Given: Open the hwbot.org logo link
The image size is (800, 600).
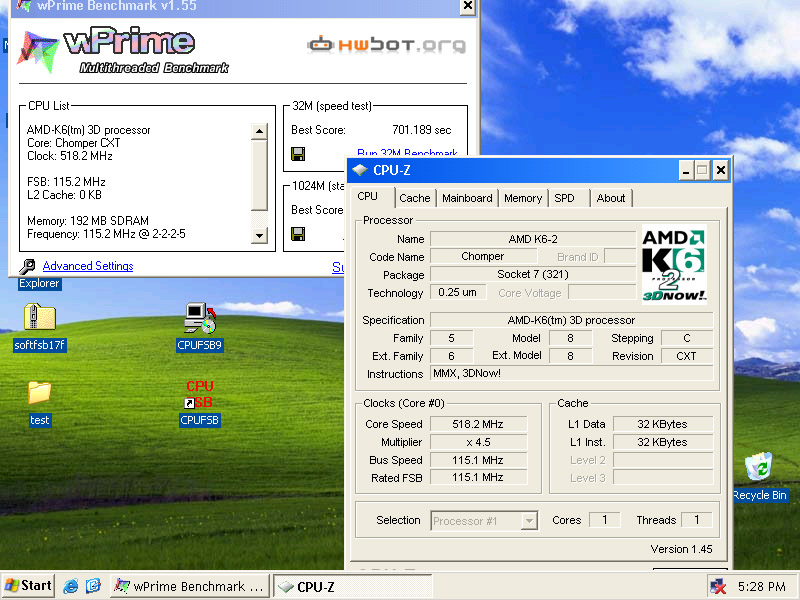Looking at the screenshot, I should (386, 44).
